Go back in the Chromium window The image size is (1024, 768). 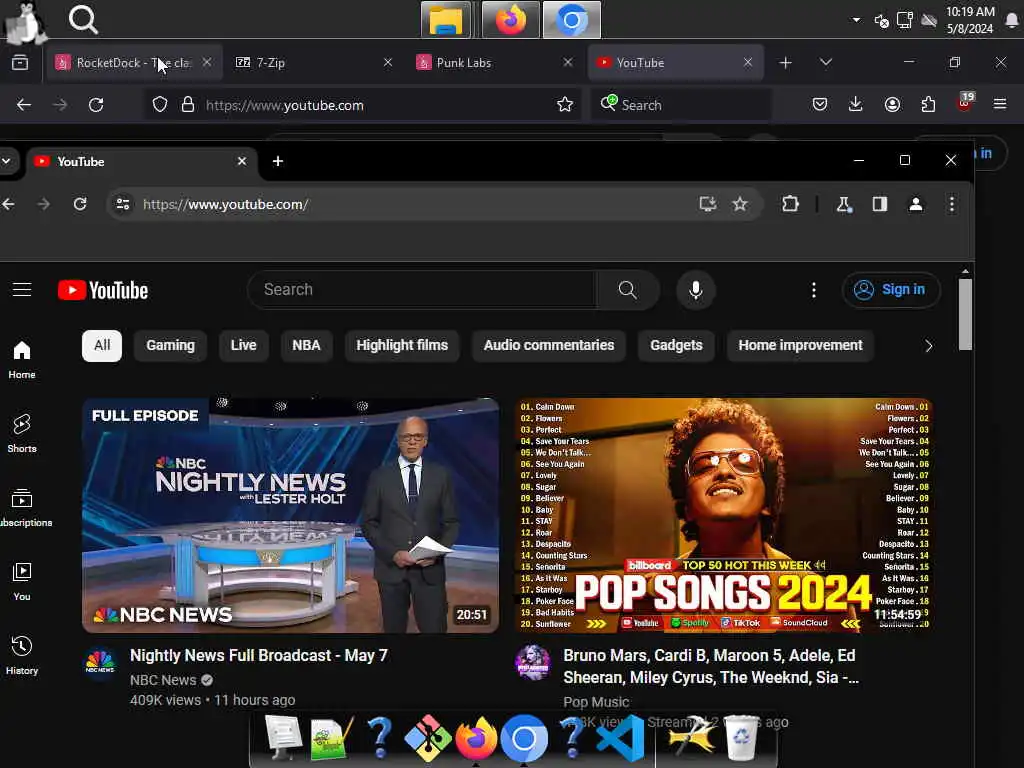pyautogui.click(x=8, y=204)
